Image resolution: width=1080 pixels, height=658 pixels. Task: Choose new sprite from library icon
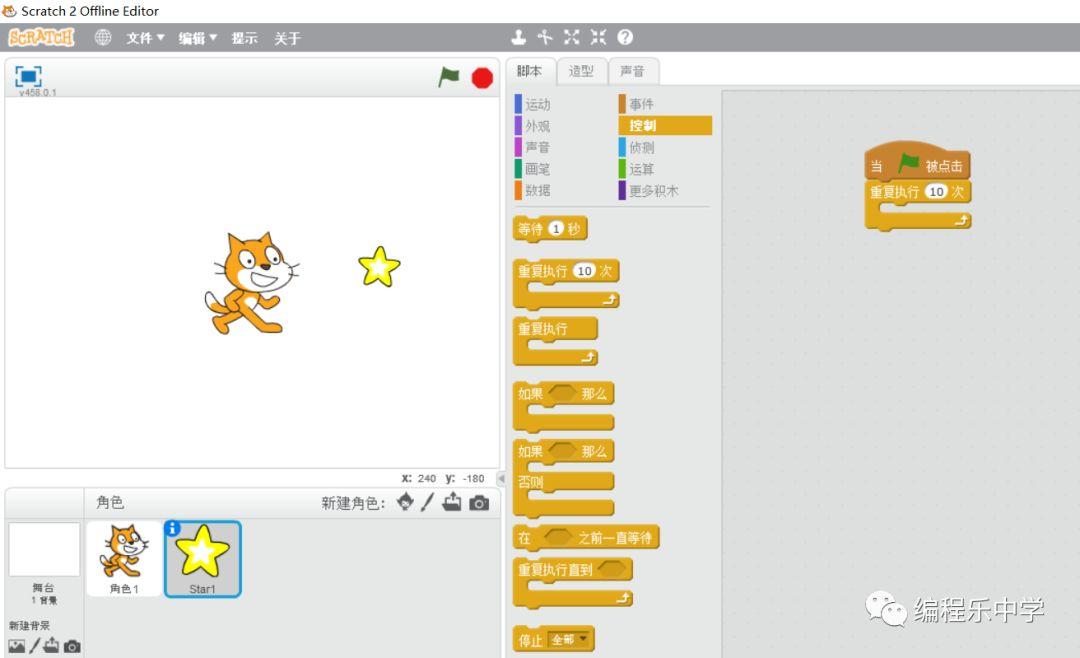coord(406,502)
